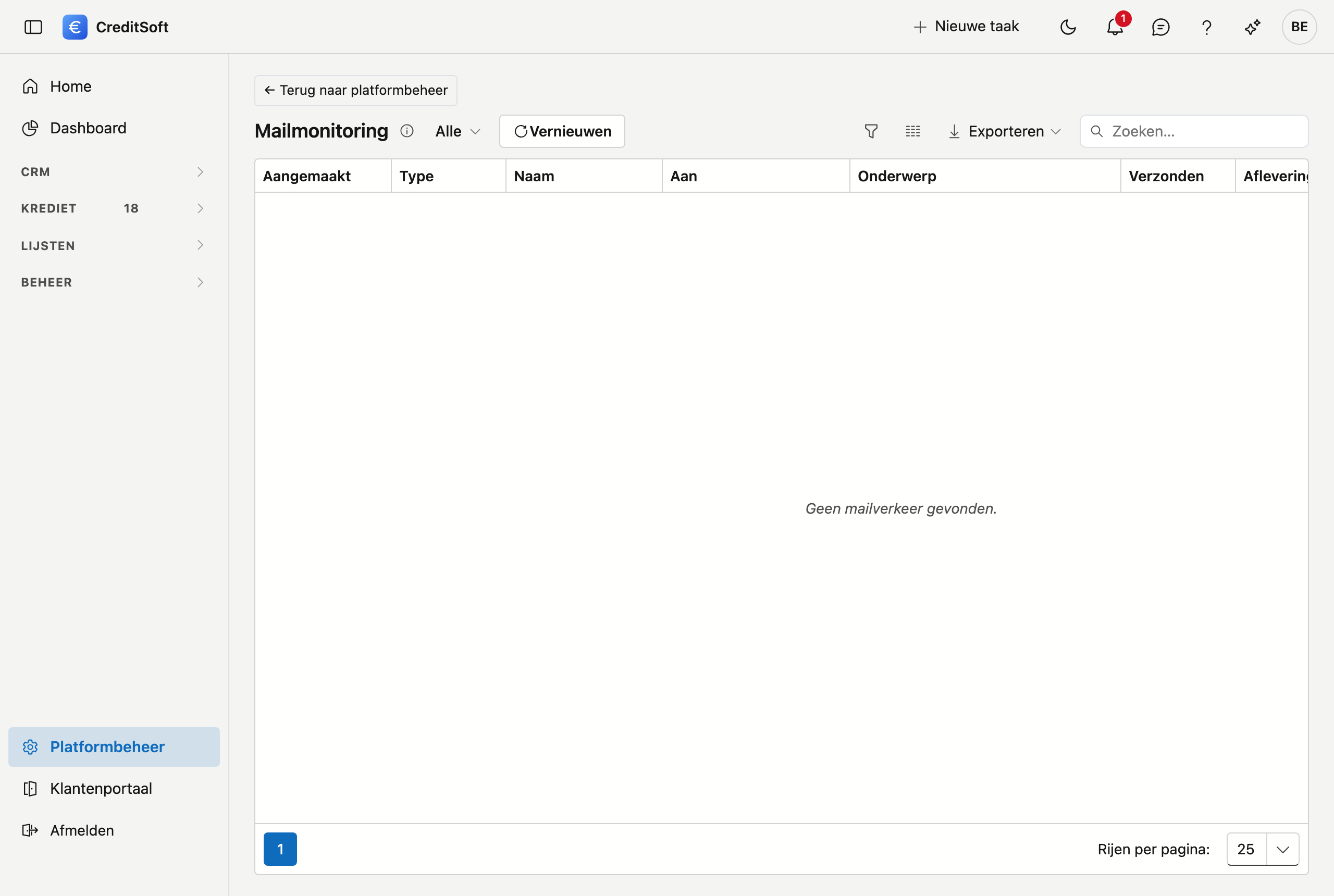Open the Alle filter dropdown
The image size is (1334, 896).
tap(457, 131)
